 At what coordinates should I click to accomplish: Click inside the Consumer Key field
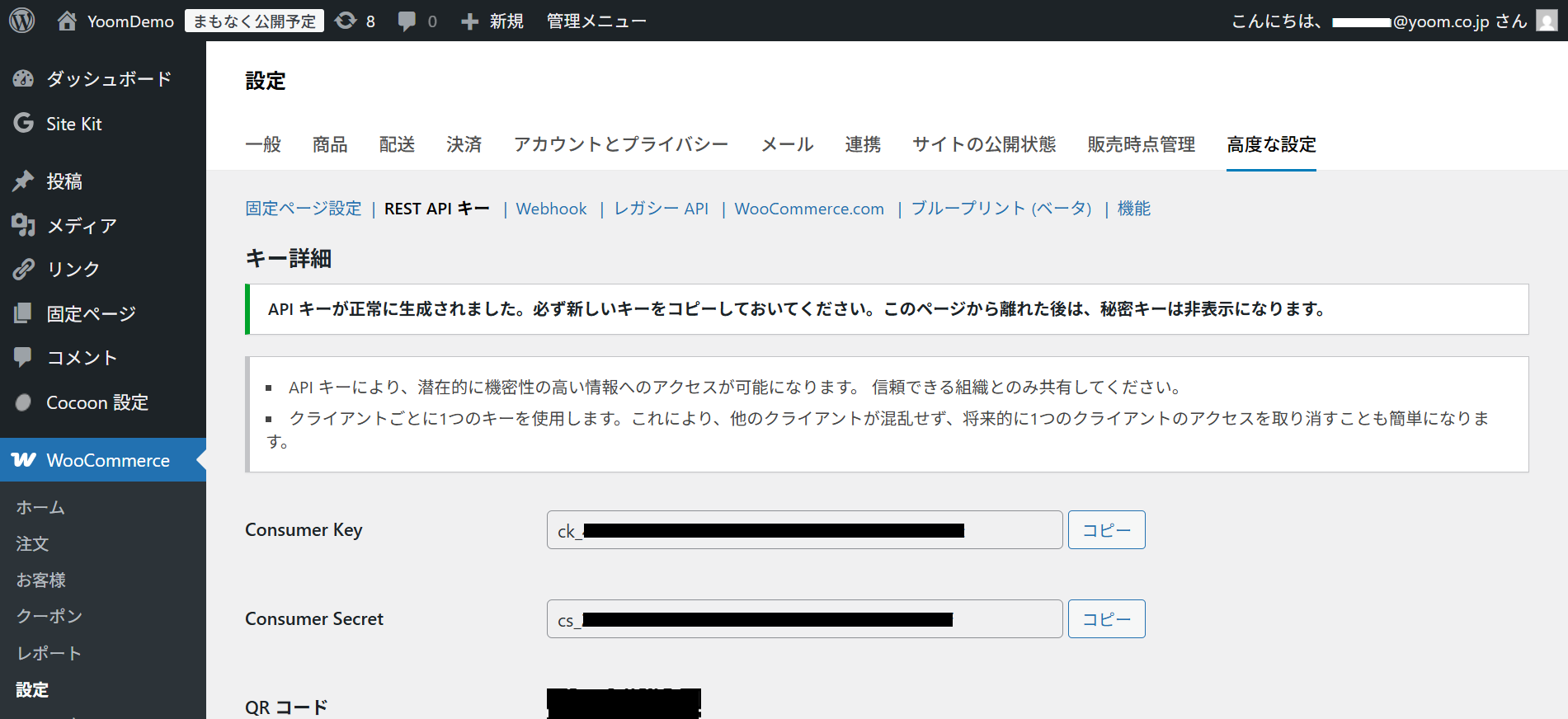pyautogui.click(x=804, y=530)
